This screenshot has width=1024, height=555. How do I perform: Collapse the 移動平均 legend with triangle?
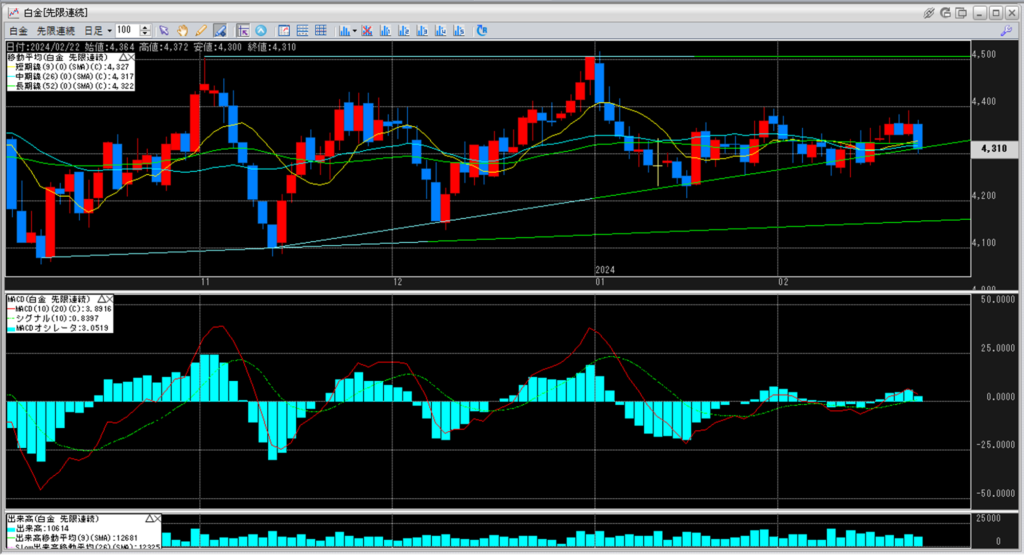click(123, 57)
